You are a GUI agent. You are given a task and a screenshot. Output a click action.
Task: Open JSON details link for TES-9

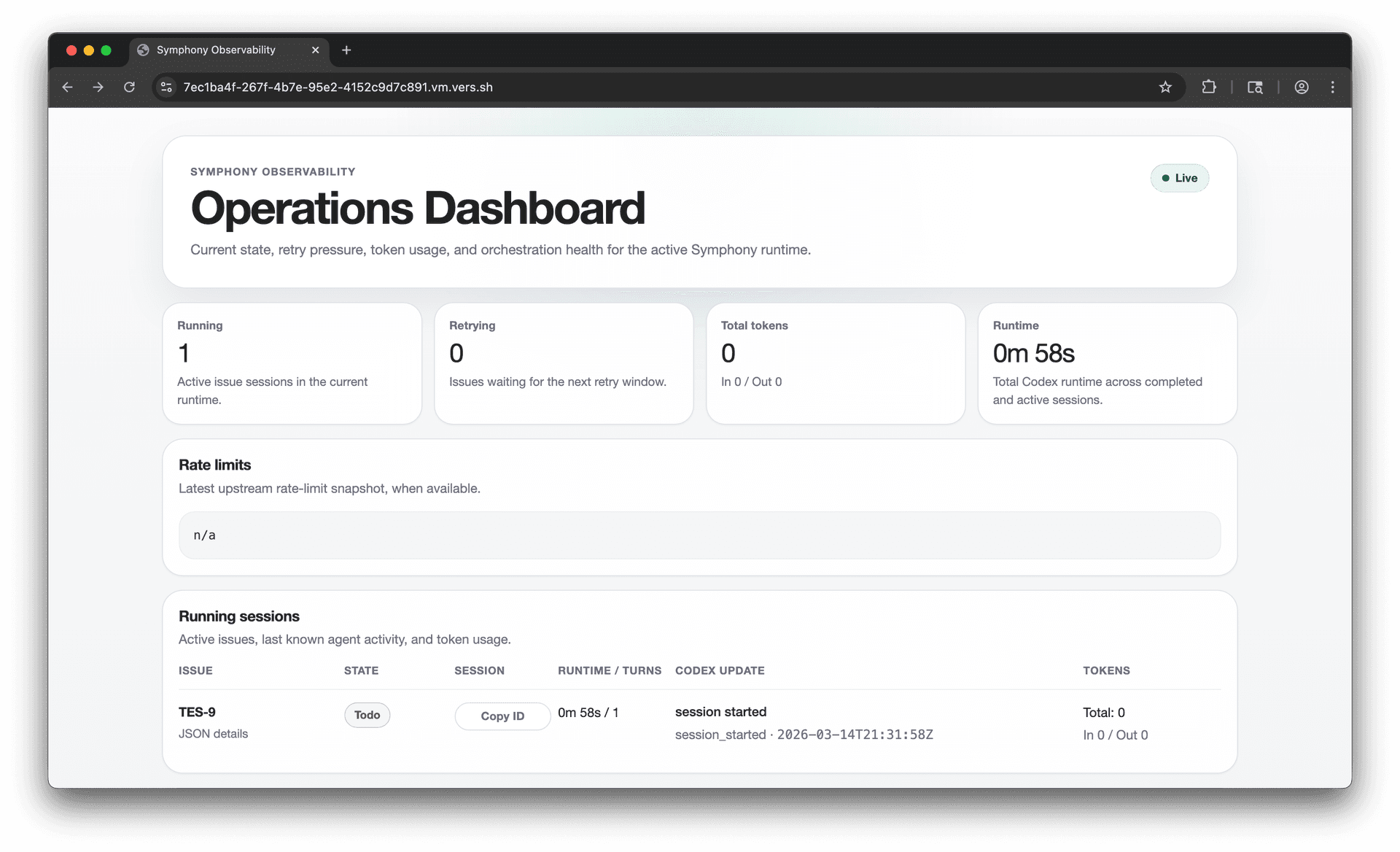[x=213, y=734]
